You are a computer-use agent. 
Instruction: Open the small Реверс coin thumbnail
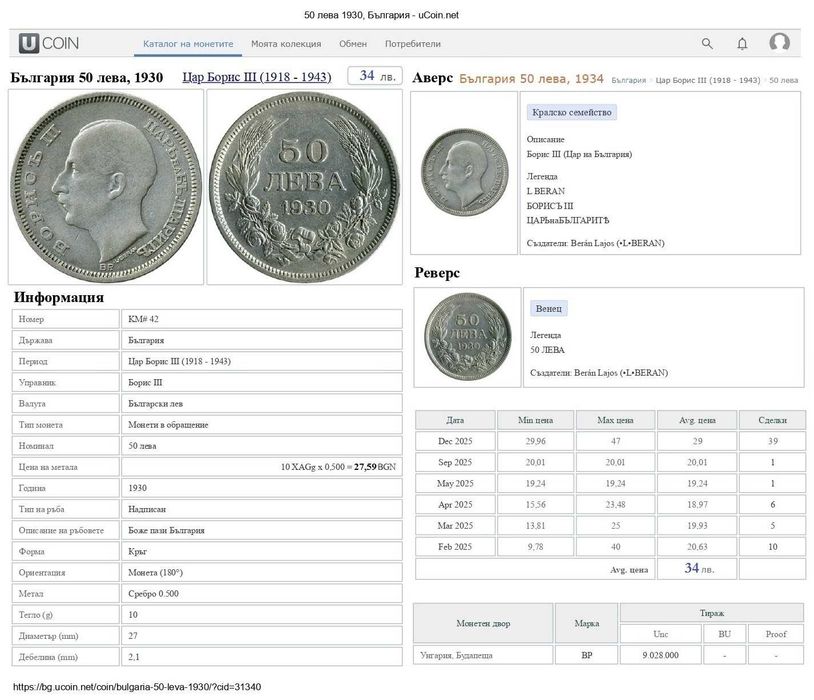coord(467,337)
